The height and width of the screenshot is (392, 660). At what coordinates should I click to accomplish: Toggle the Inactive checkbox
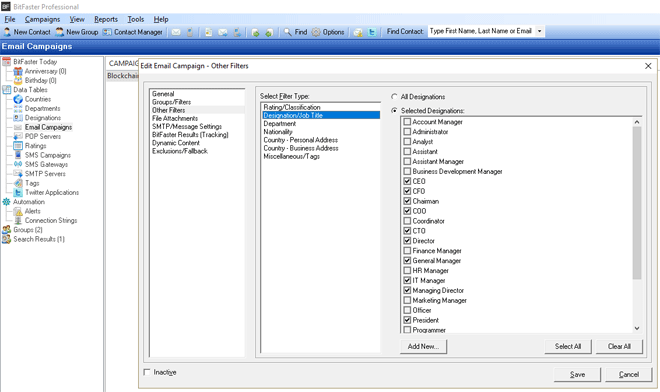tap(147, 372)
